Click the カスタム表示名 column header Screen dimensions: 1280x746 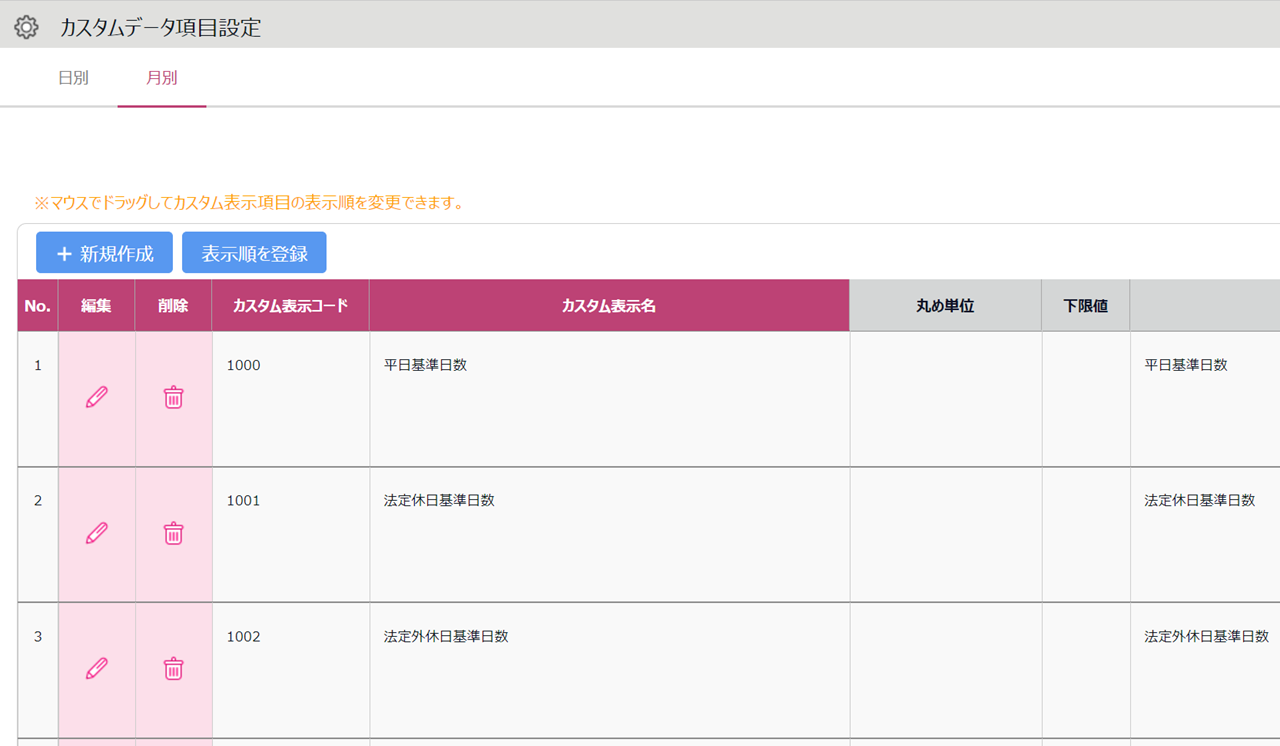610,306
